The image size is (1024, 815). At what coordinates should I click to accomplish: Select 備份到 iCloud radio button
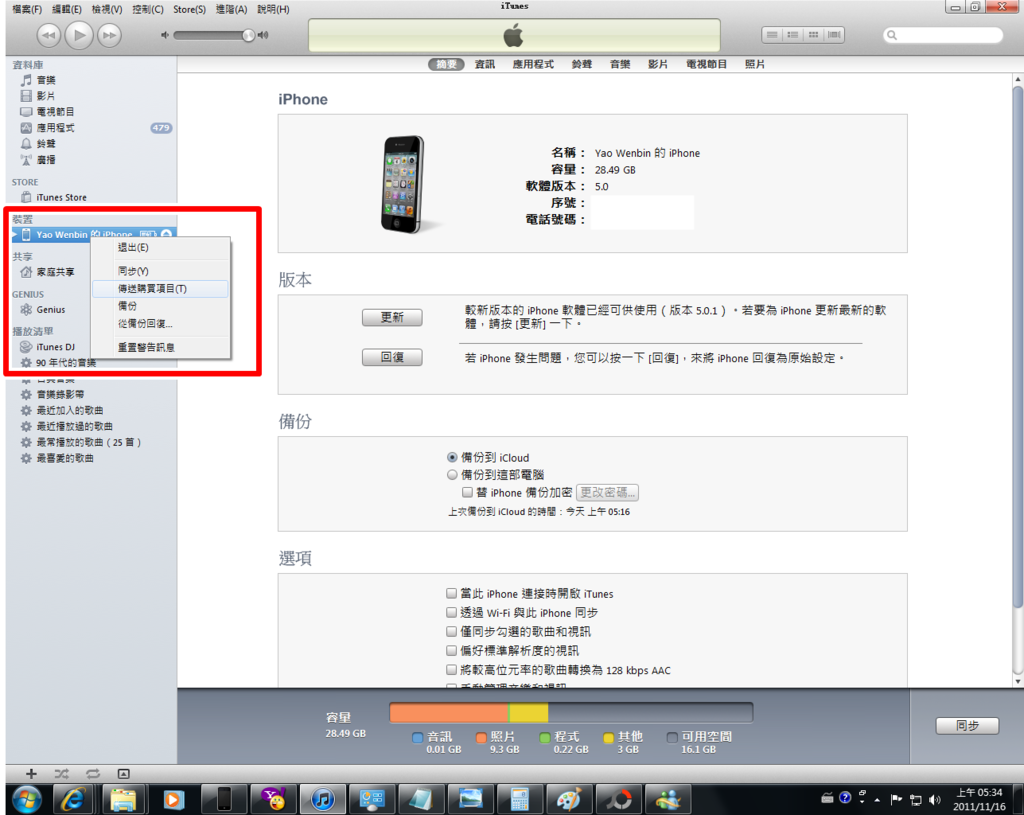(452, 457)
